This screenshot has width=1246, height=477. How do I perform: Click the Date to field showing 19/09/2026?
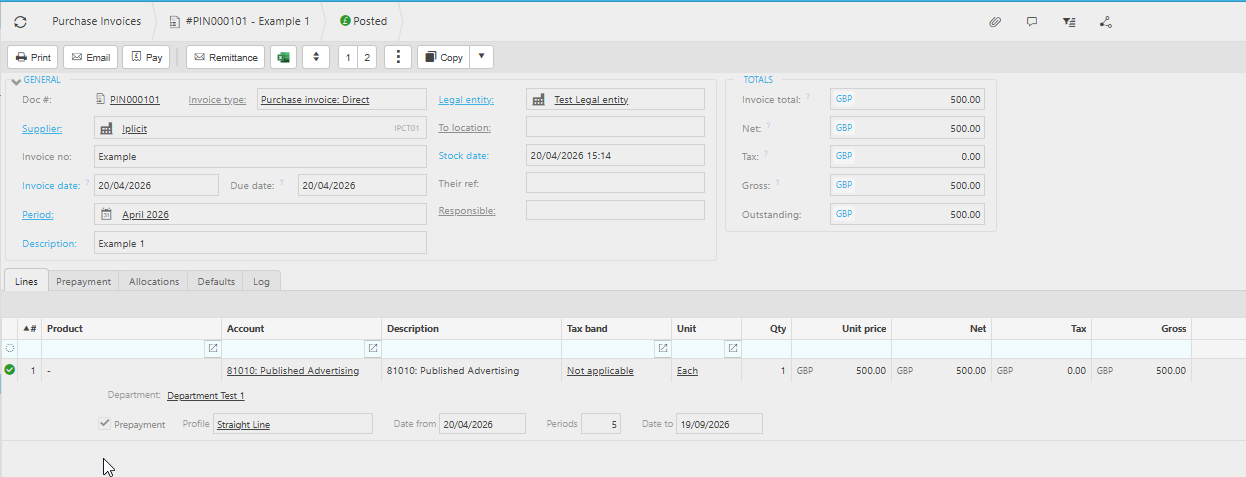(719, 424)
